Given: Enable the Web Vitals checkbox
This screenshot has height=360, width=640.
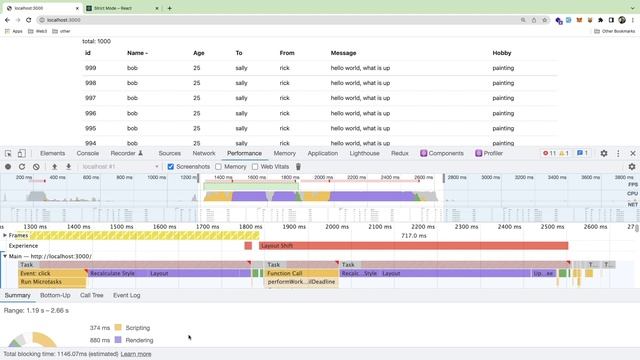Looking at the screenshot, I should [255, 167].
